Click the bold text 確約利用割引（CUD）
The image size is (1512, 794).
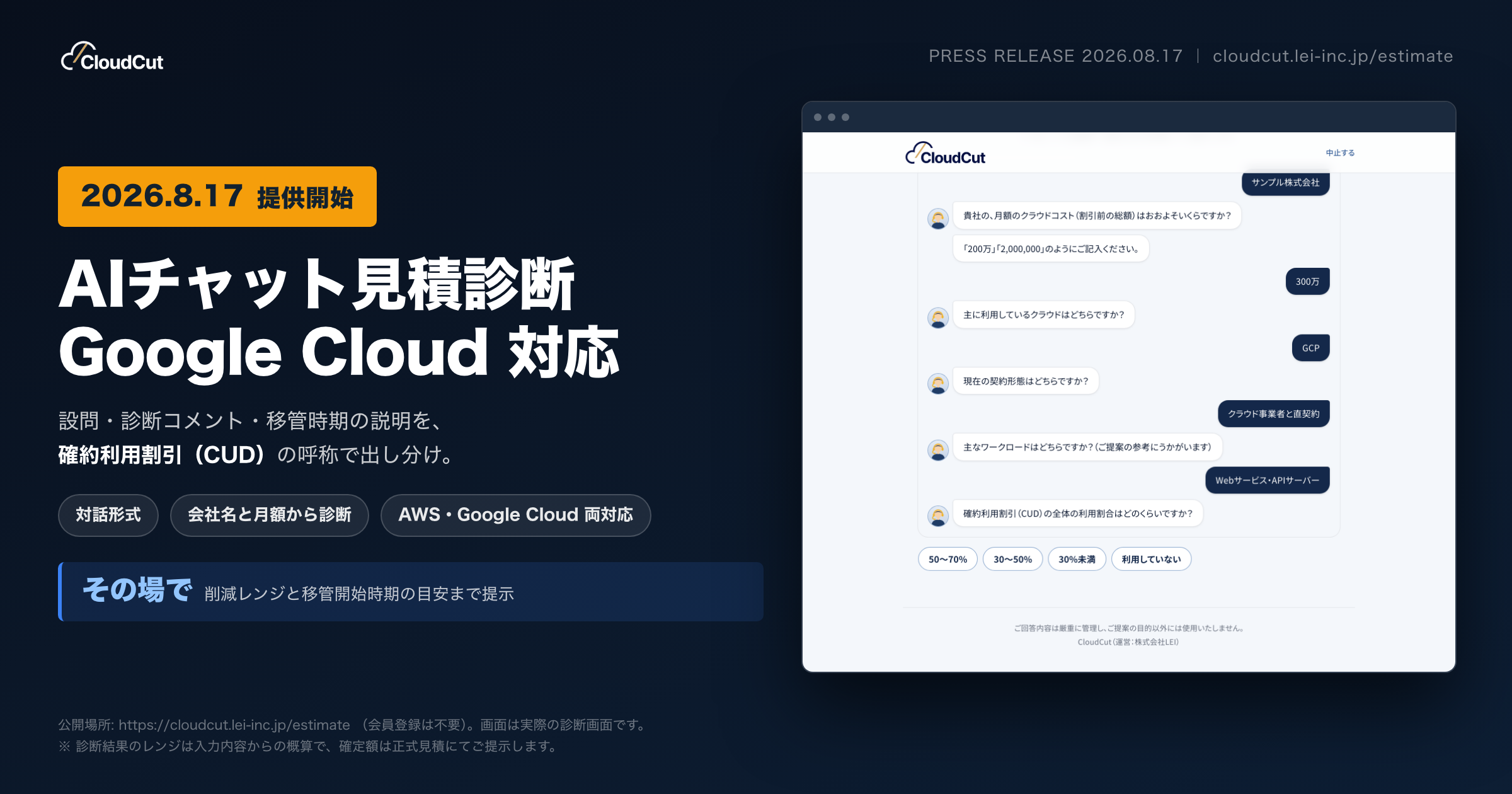coord(162,454)
